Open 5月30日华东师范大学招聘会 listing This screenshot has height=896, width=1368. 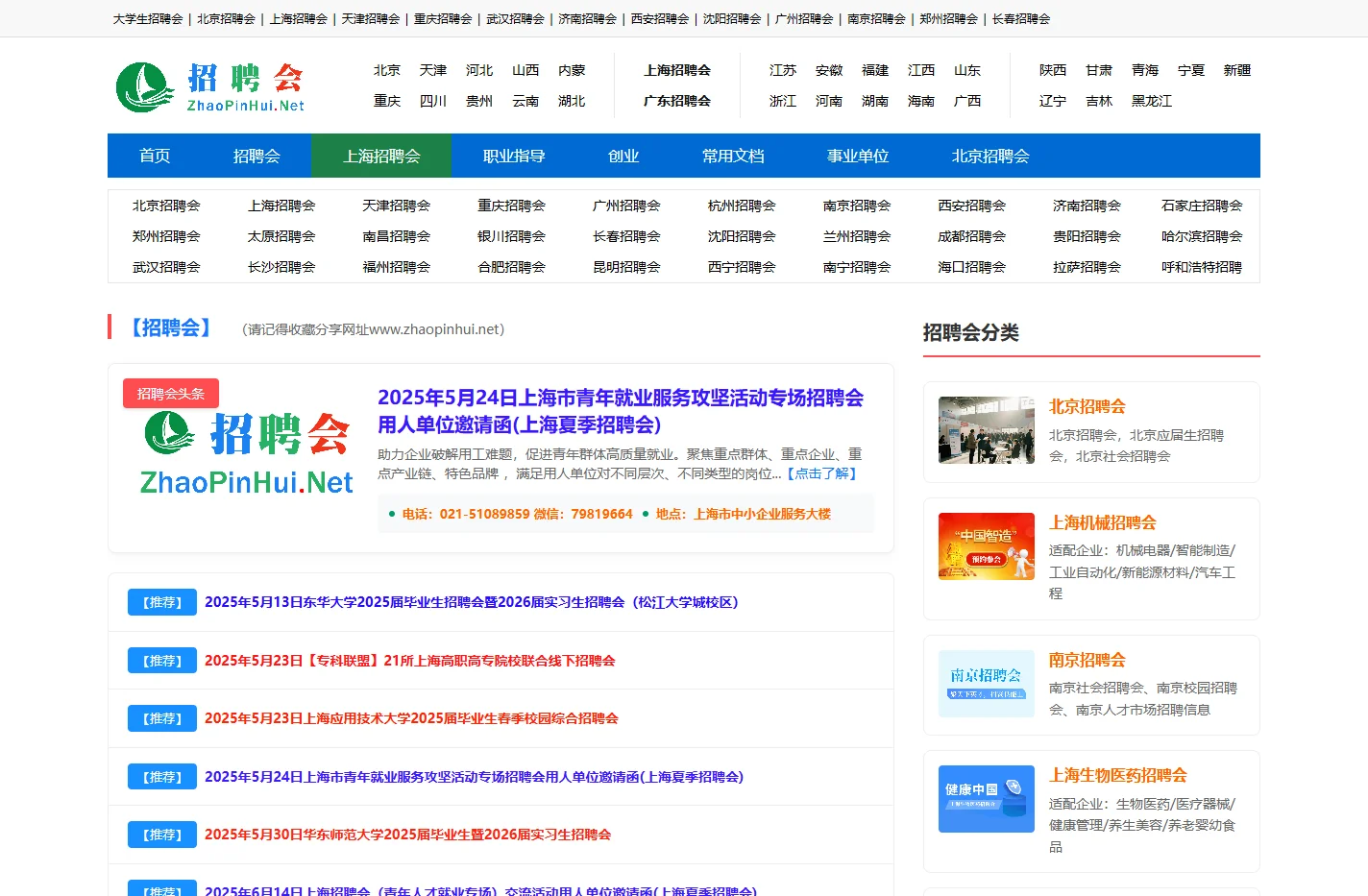coord(408,835)
